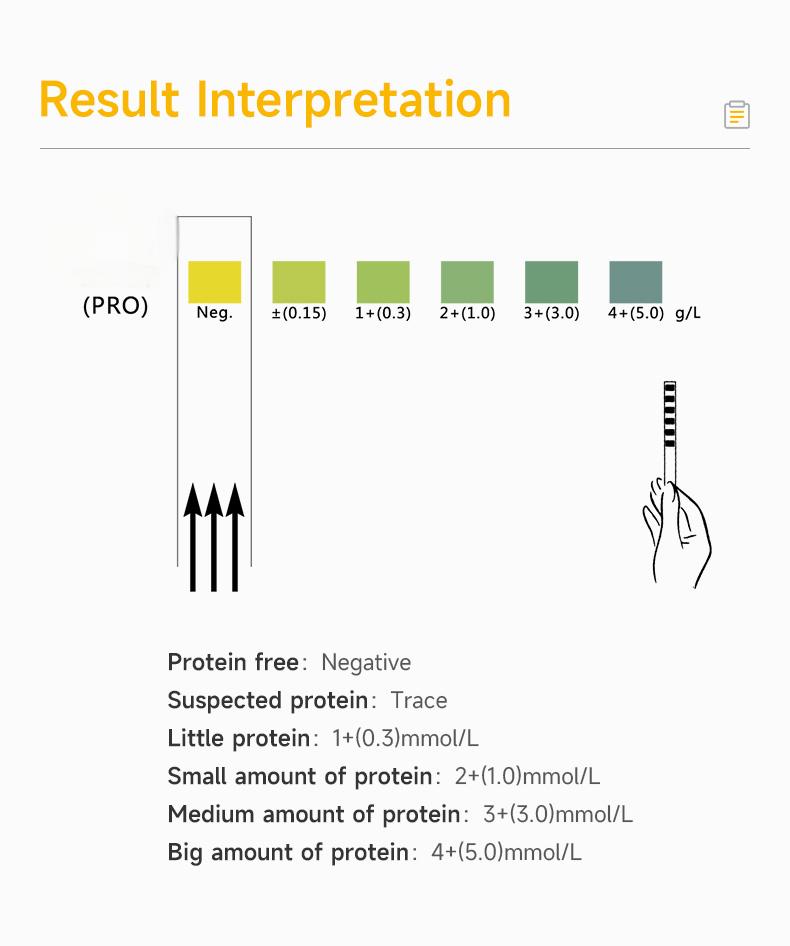Click the middle upward arrow
Viewport: 790px width, 946px height.
[x=214, y=537]
